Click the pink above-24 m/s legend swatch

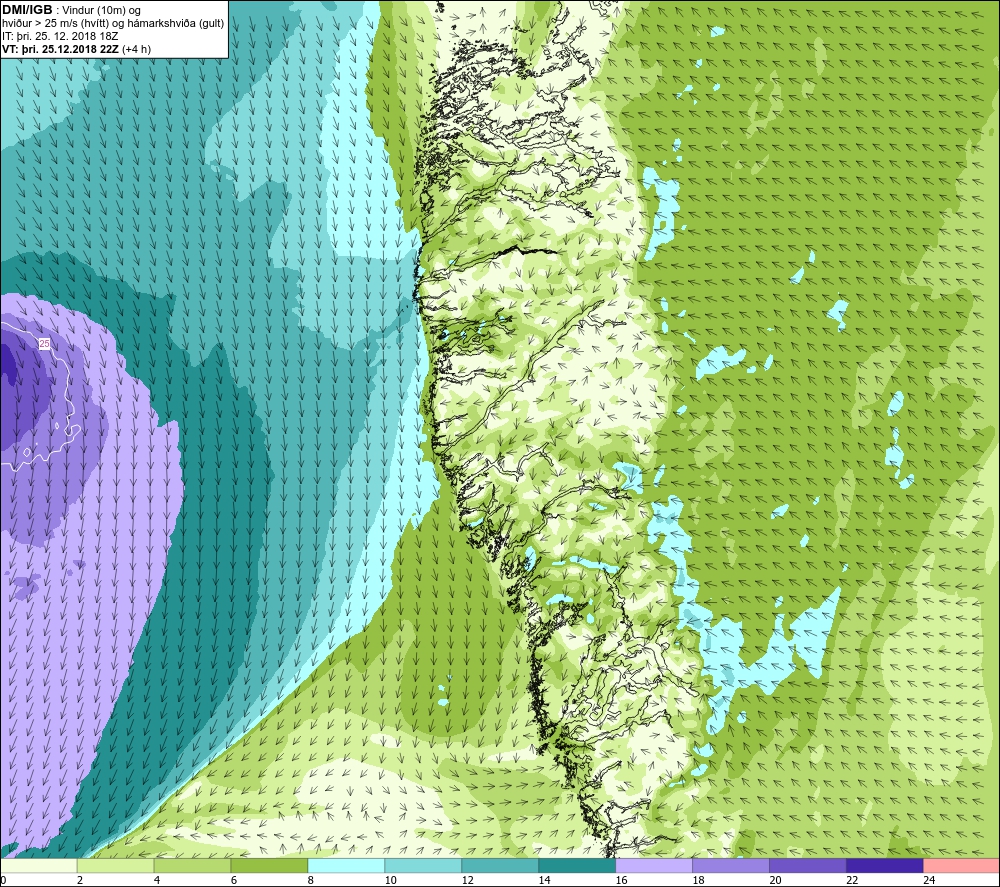coord(961,865)
